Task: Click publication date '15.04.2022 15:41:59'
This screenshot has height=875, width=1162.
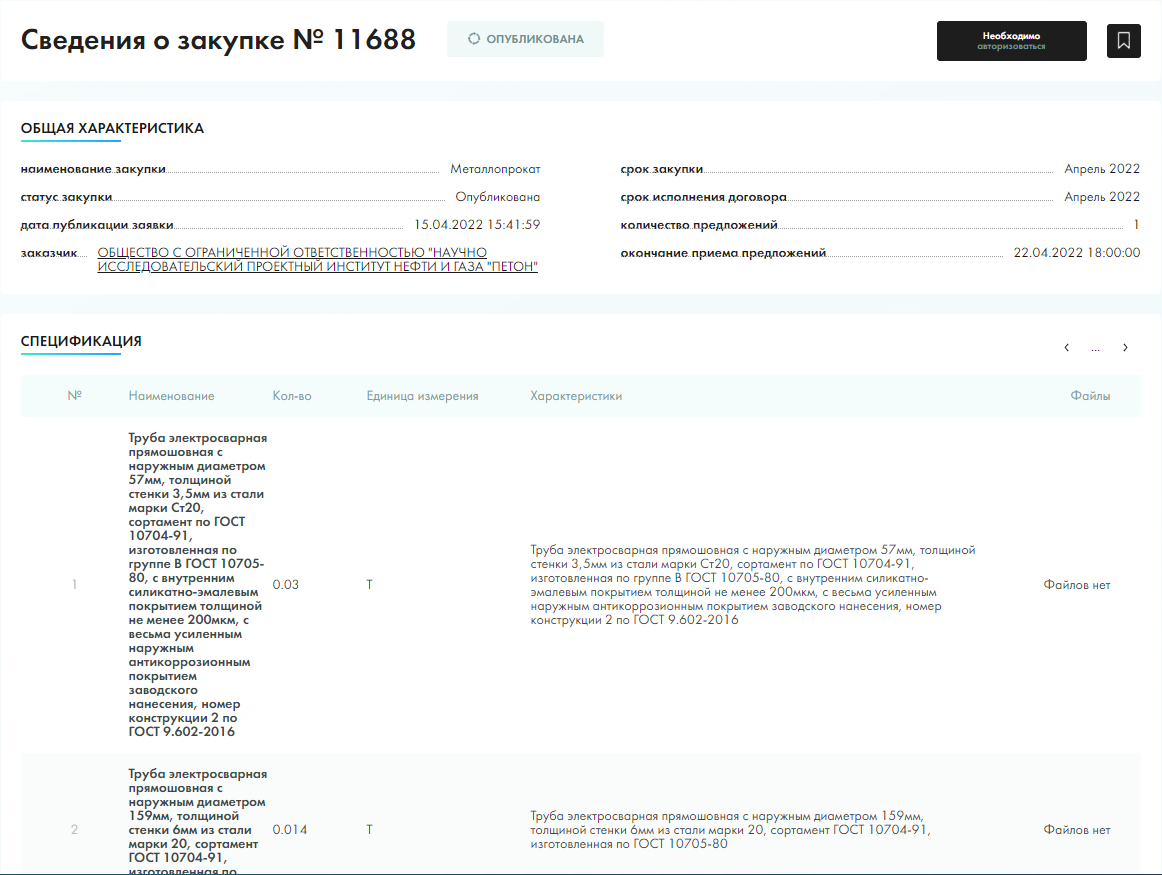Action: (x=477, y=224)
